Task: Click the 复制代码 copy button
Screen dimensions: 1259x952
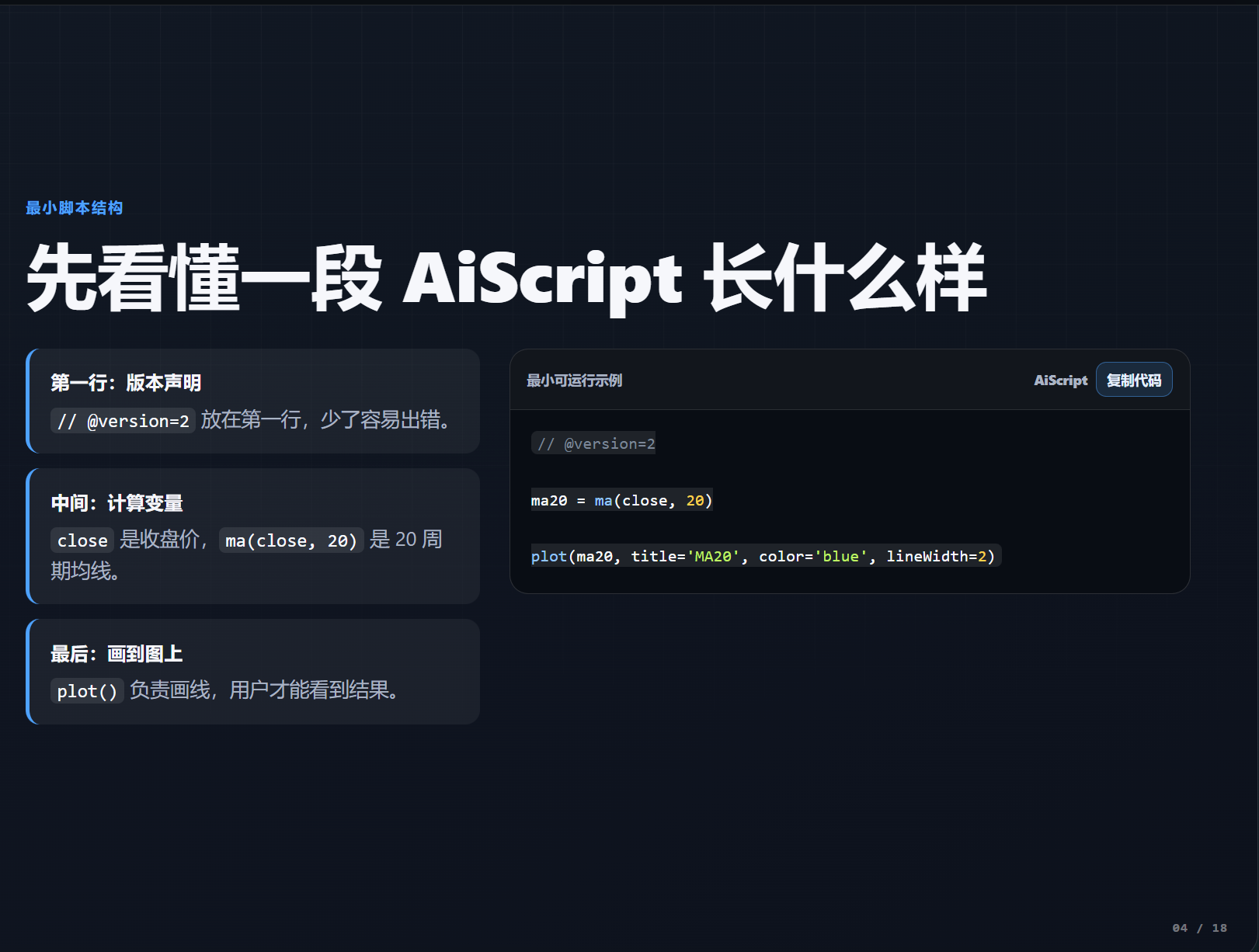Action: tap(1134, 380)
